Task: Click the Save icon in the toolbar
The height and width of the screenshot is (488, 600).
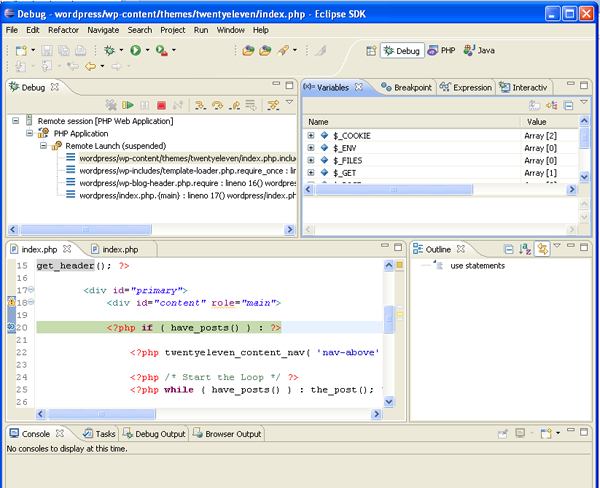Action: 46,50
